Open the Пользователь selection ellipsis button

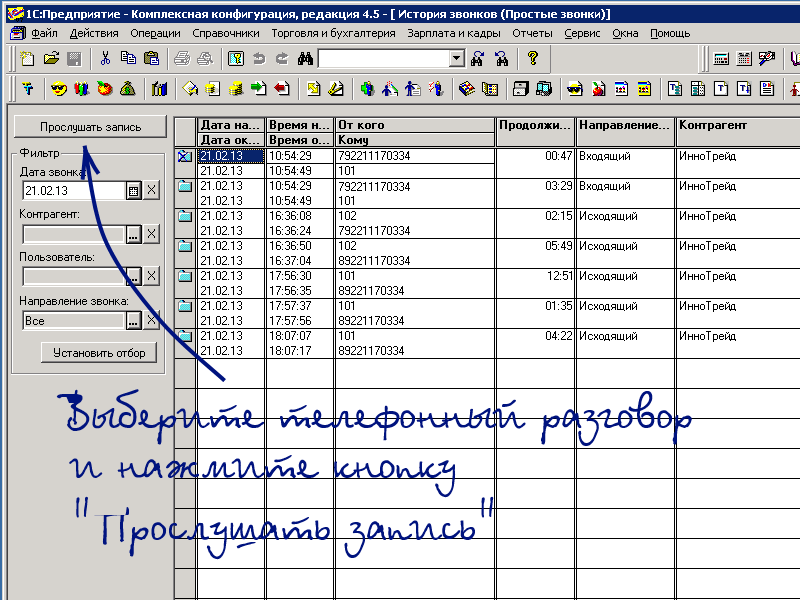pyautogui.click(x=134, y=277)
